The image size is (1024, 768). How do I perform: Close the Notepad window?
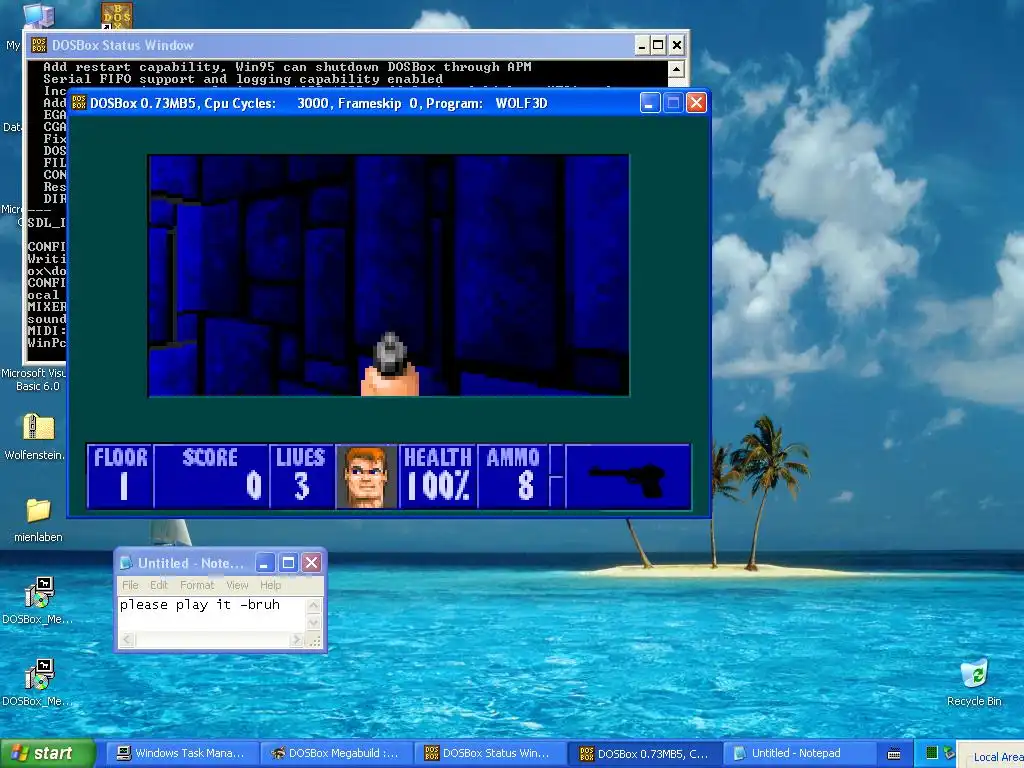(312, 563)
